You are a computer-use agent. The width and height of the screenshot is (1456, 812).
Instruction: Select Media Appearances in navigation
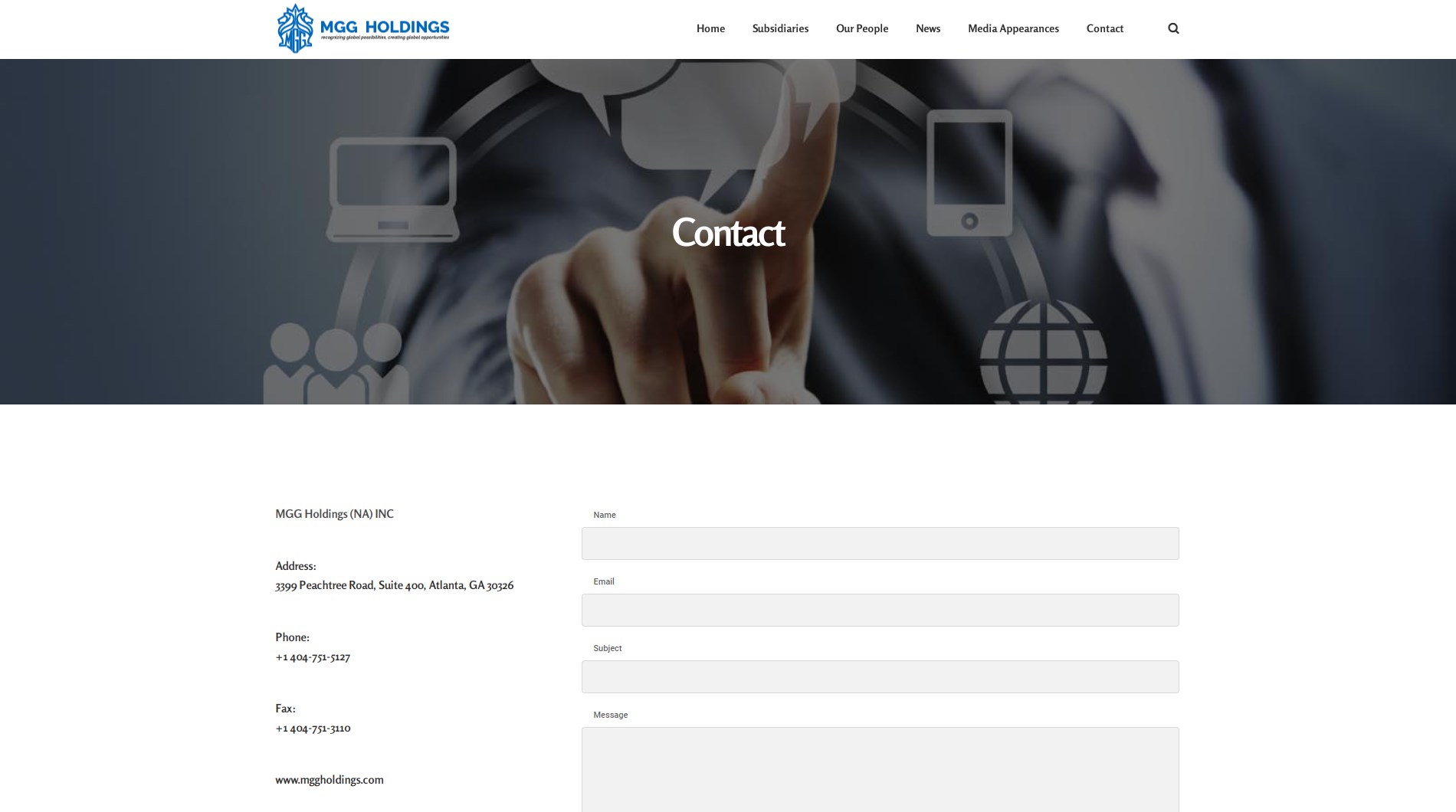[1013, 28]
